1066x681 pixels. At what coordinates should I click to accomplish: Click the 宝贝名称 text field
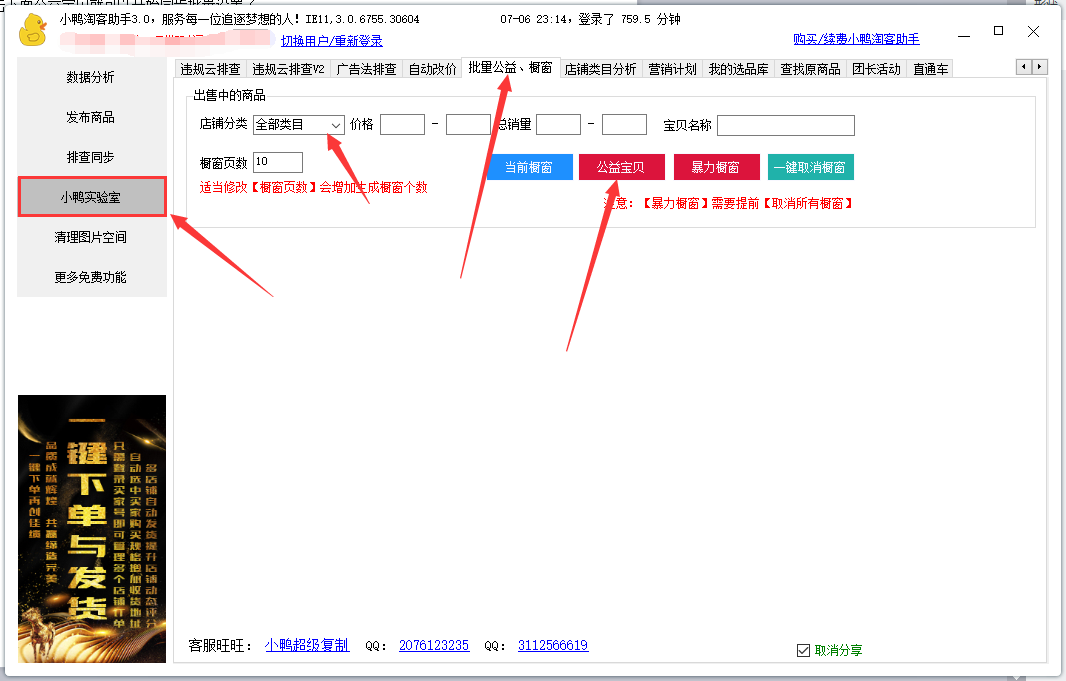click(786, 125)
